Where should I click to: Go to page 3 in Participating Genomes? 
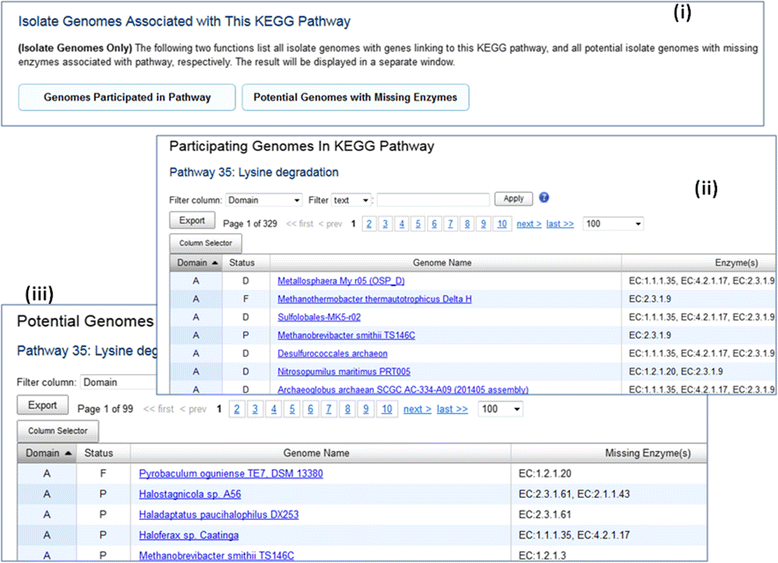click(385, 224)
